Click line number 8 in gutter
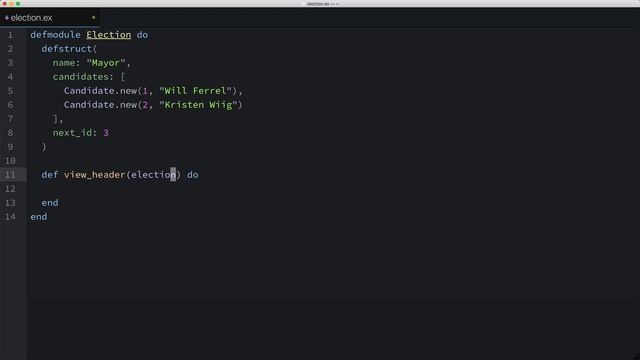Image resolution: width=640 pixels, height=360 pixels. point(10,133)
